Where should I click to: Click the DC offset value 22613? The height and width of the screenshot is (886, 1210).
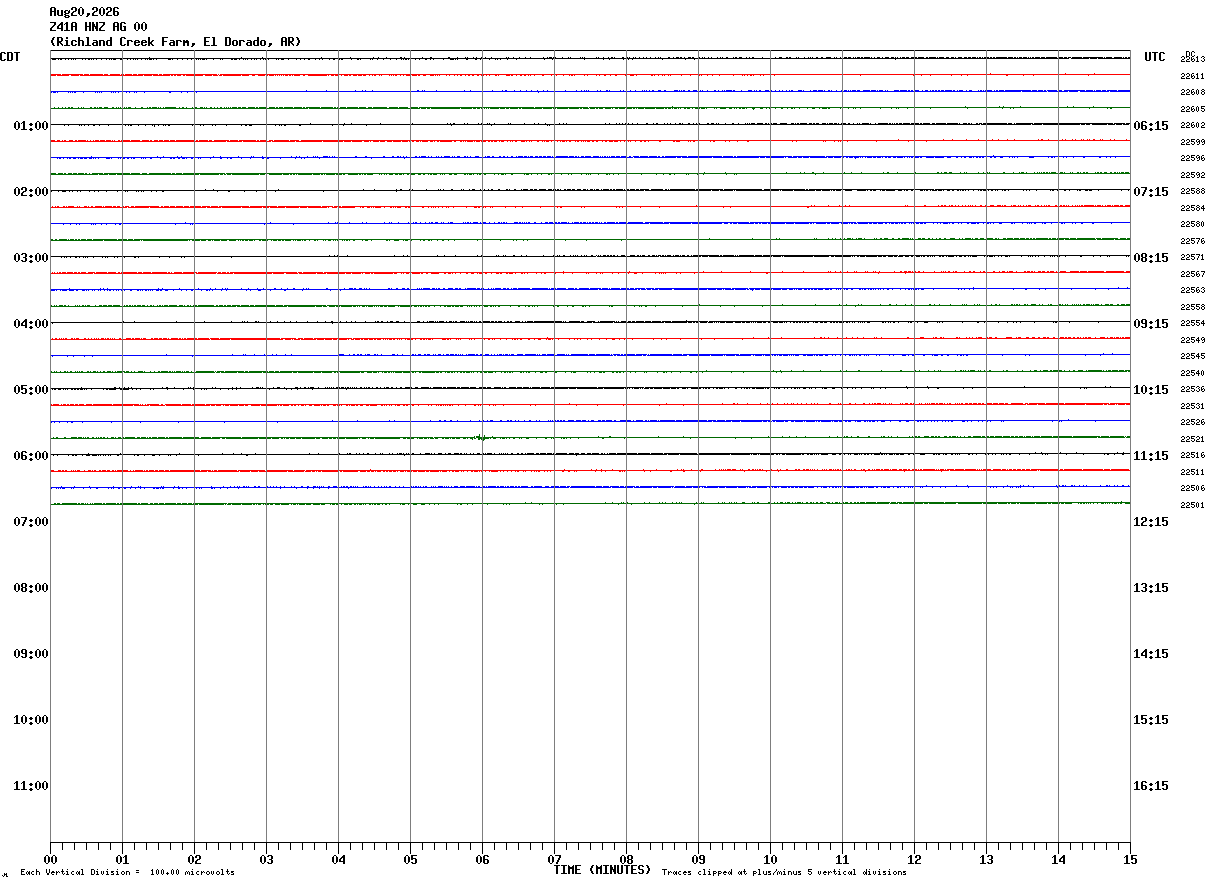(x=1192, y=60)
